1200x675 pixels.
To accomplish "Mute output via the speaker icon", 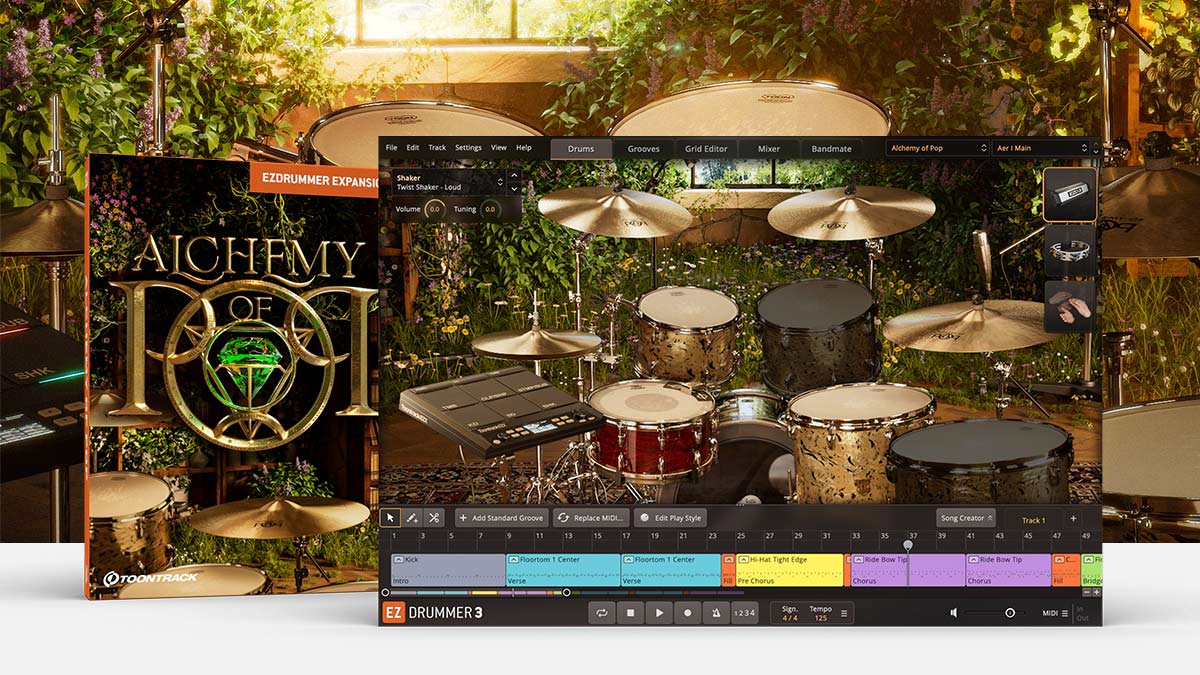I will pyautogui.click(x=954, y=613).
